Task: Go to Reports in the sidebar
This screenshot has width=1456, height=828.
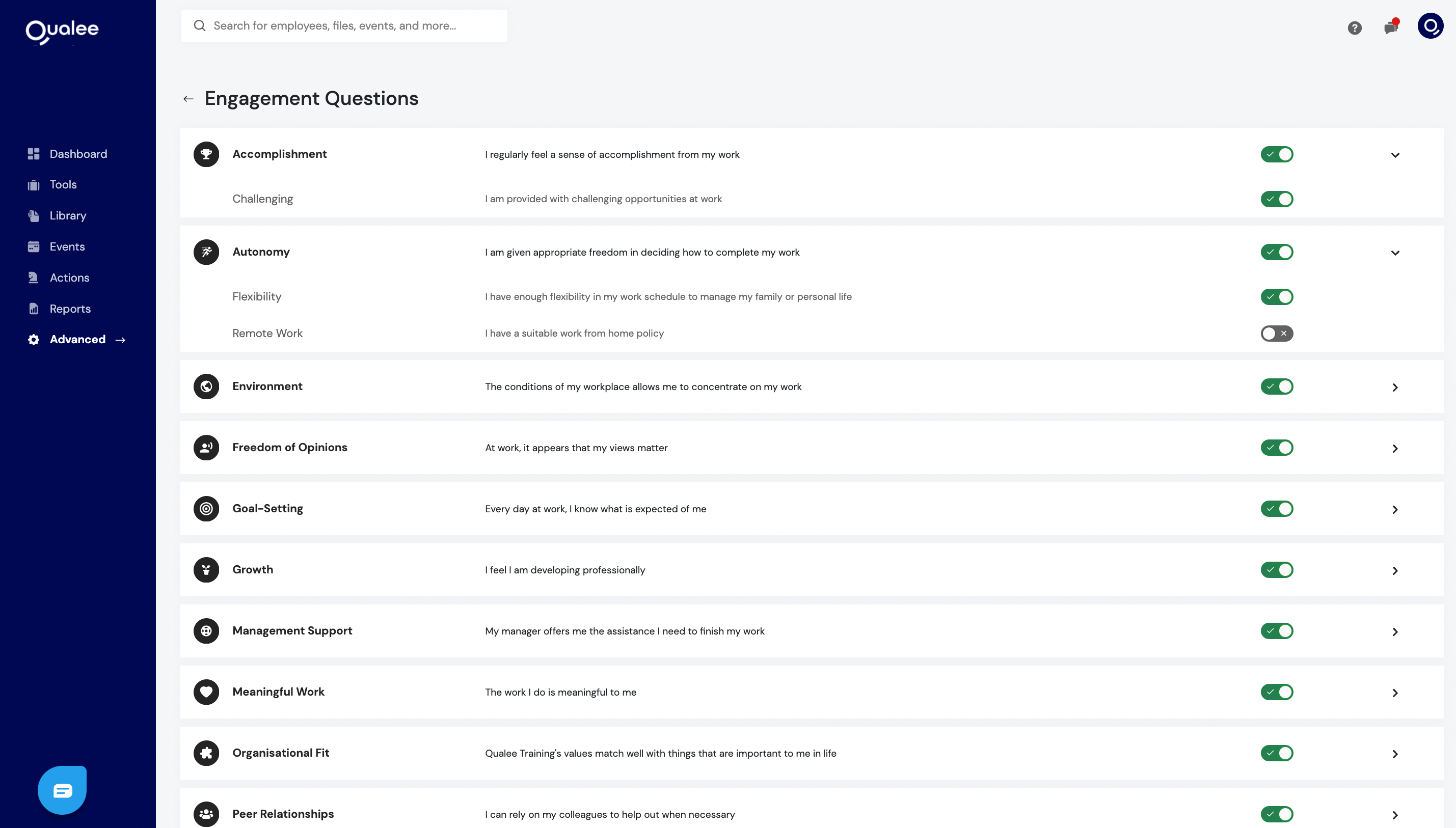Action: pyautogui.click(x=70, y=309)
